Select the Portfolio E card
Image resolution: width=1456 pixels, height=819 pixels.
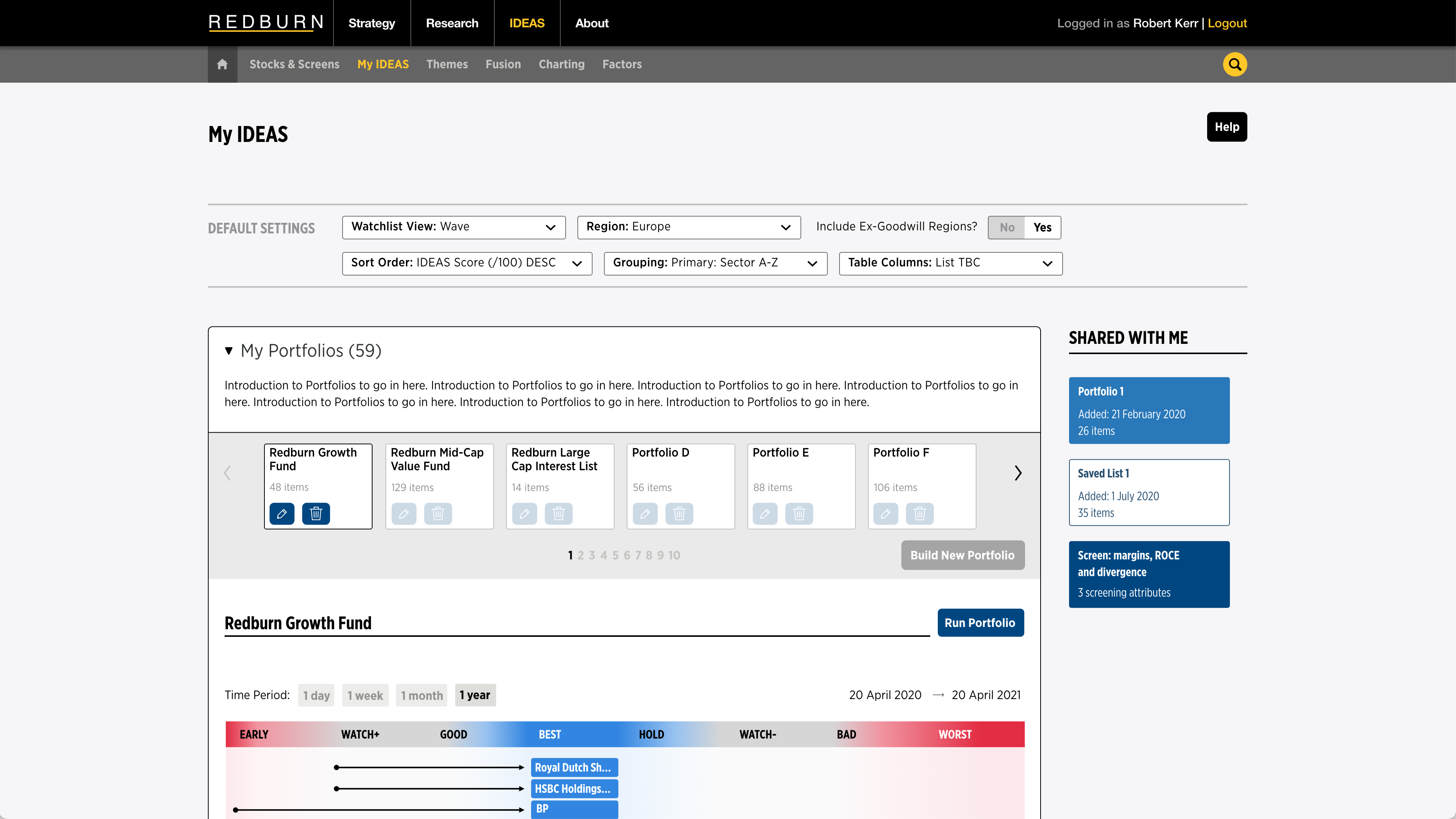coord(802,487)
